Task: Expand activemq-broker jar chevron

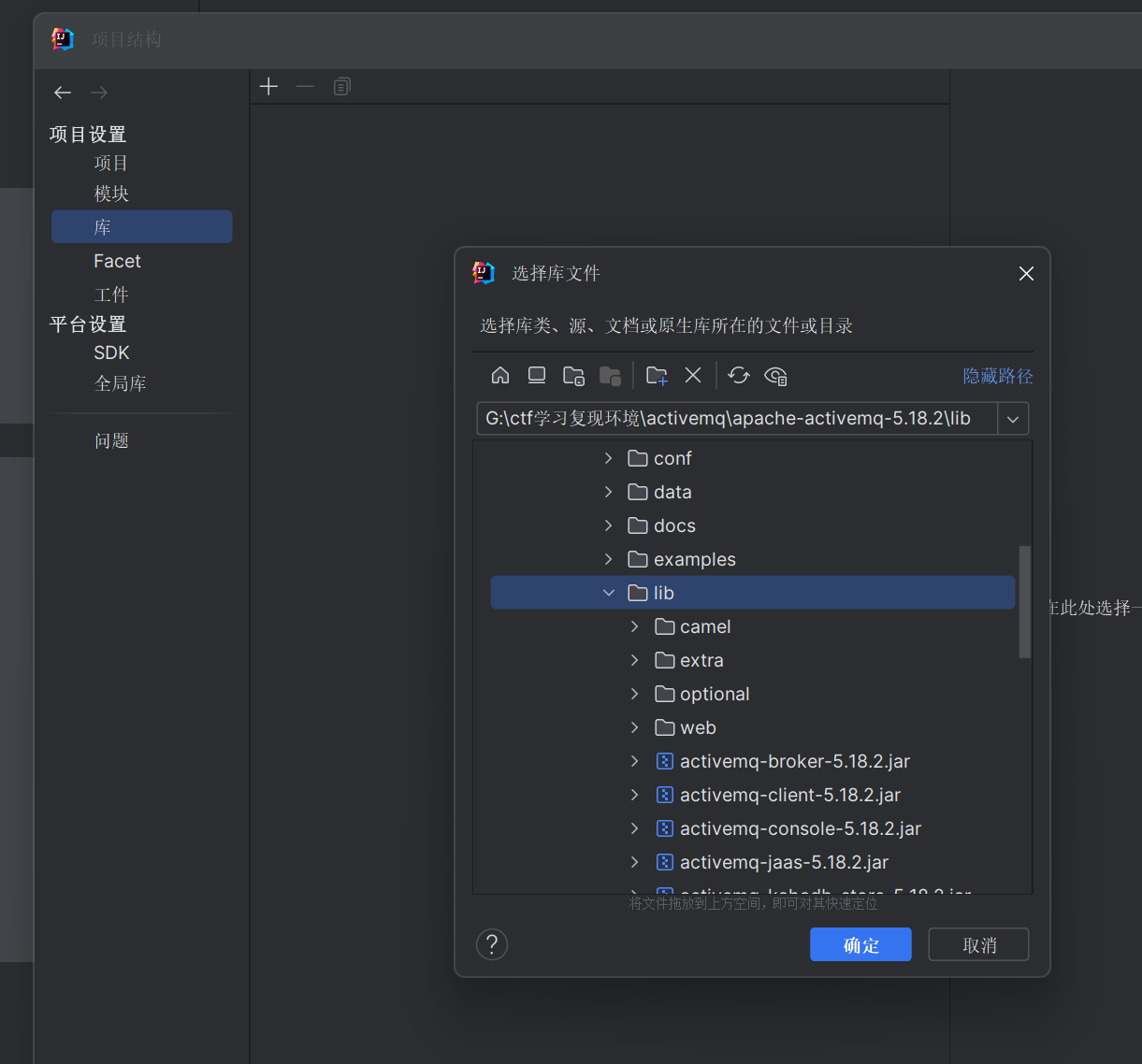Action: coord(635,761)
